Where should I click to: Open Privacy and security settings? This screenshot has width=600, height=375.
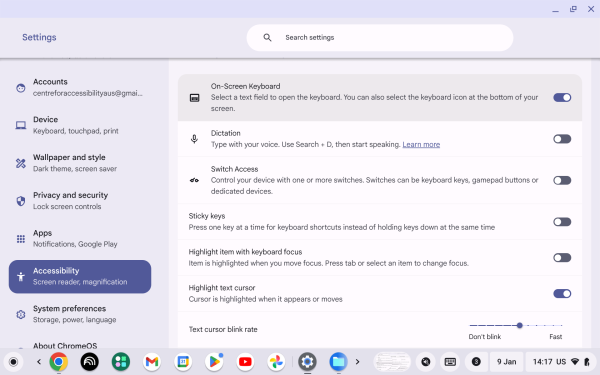(x=80, y=201)
